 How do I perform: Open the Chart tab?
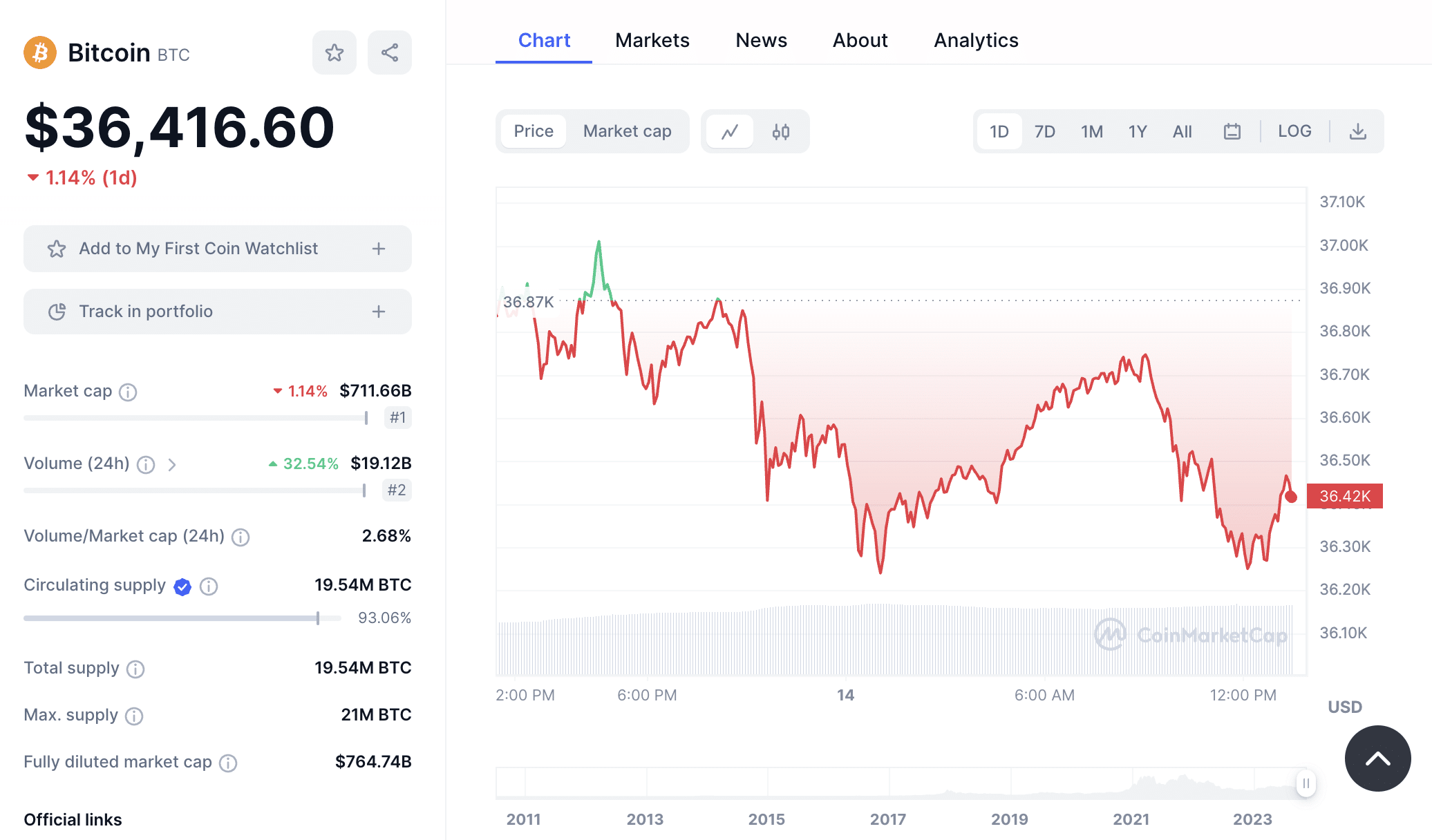pyautogui.click(x=544, y=40)
